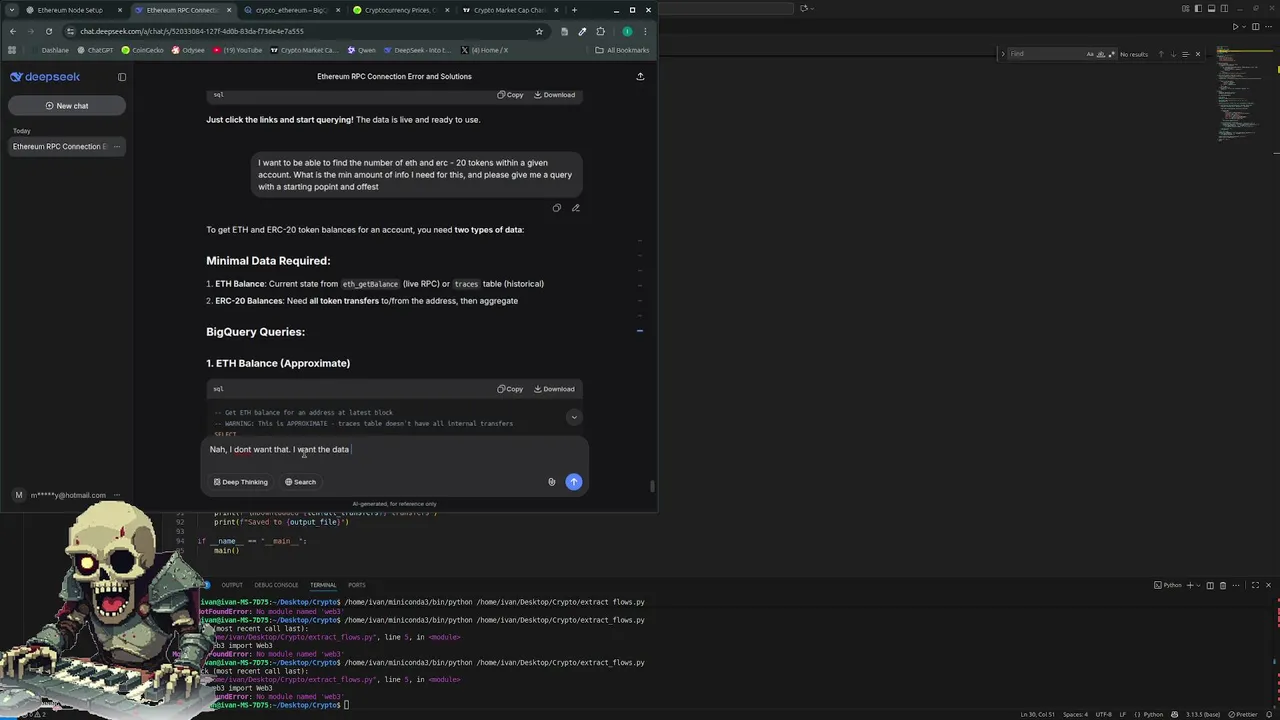The height and width of the screenshot is (720, 1280).
Task: Open notifications bell in VS Code status bar
Action: click(1269, 714)
